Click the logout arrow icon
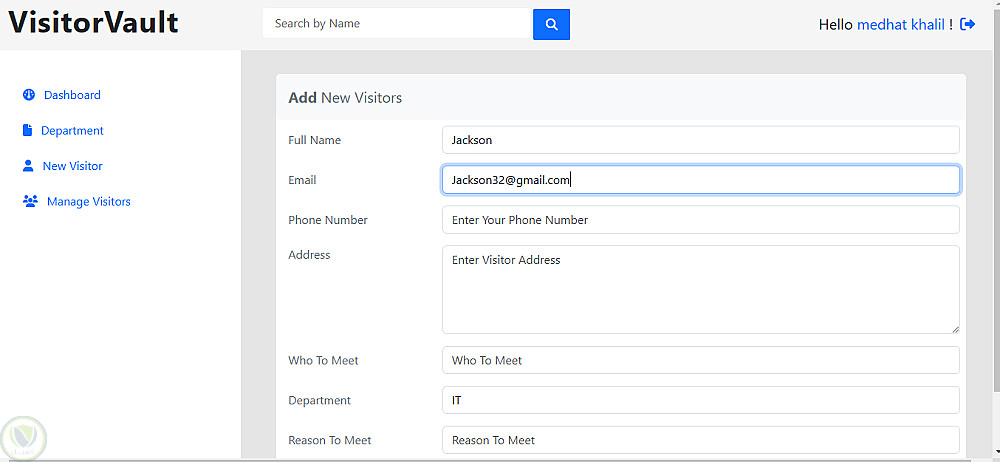 point(967,24)
